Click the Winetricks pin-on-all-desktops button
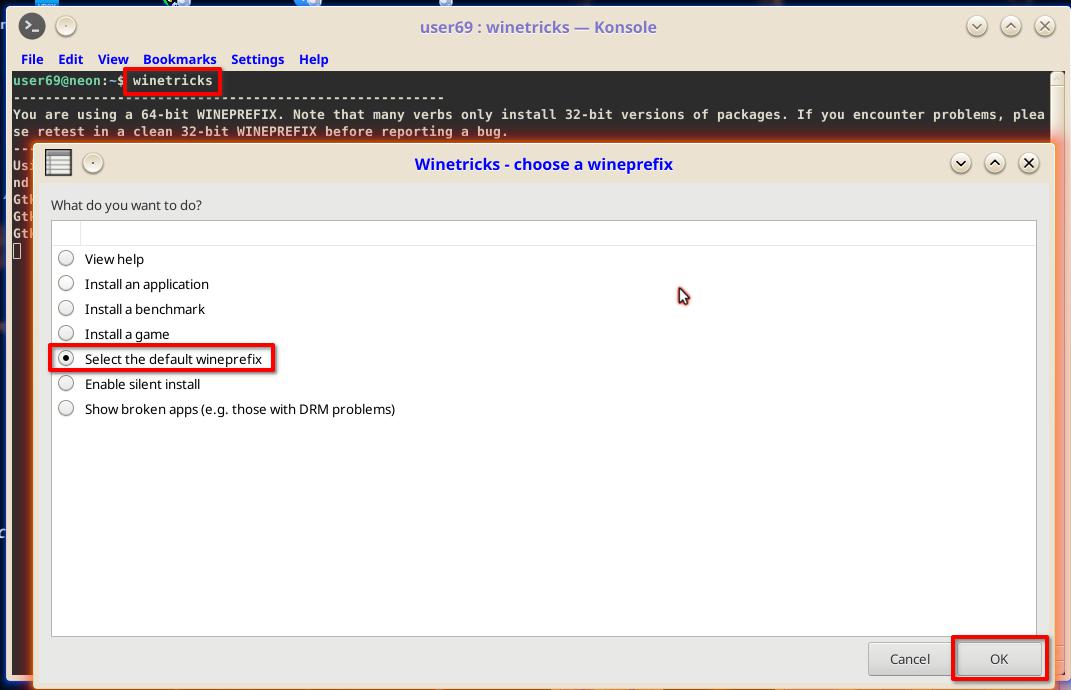This screenshot has height=690, width=1071. tap(93, 163)
